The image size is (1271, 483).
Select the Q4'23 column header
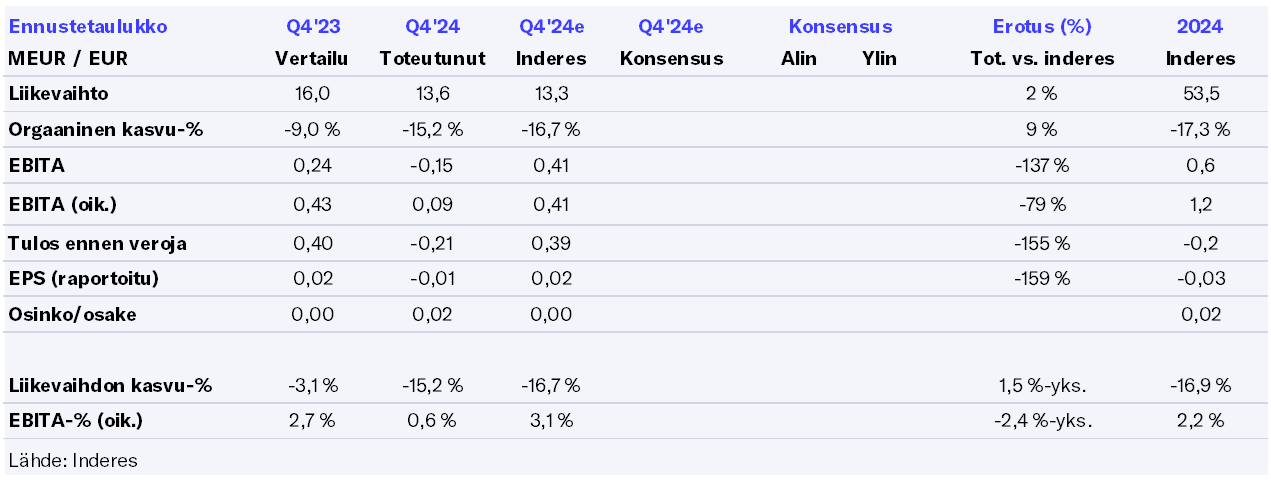pos(311,27)
